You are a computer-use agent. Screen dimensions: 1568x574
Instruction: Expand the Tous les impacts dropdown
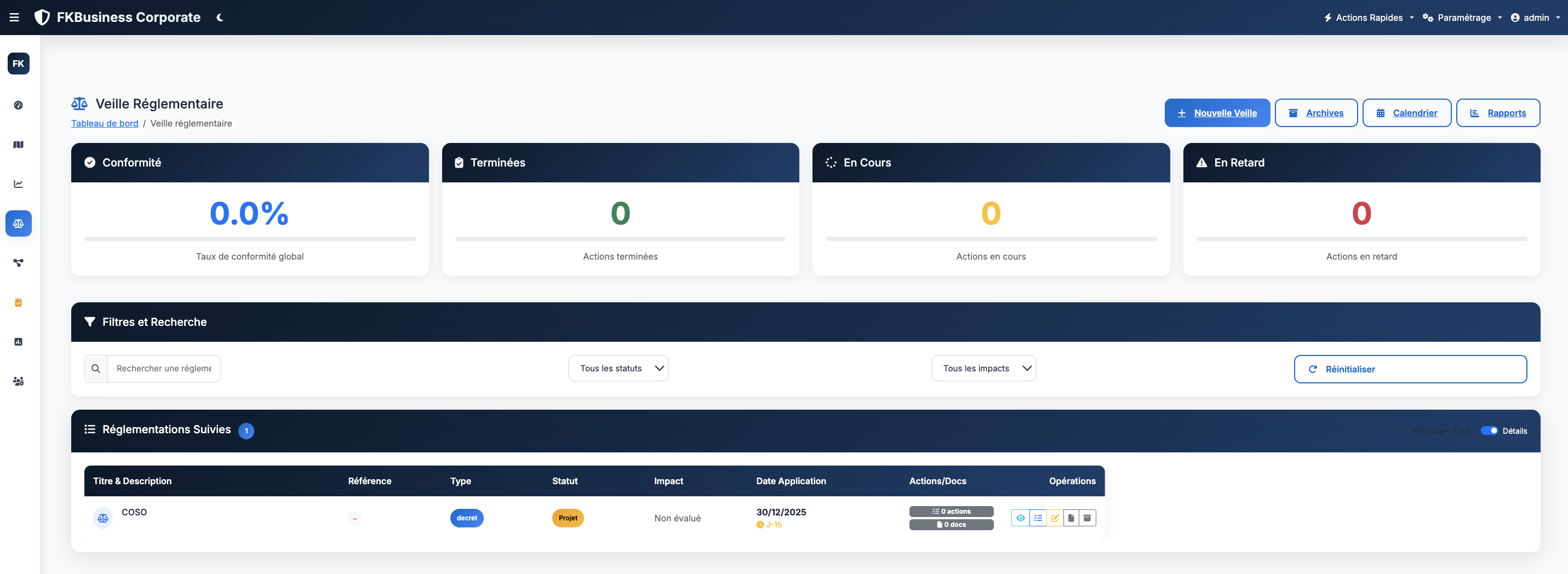click(983, 368)
